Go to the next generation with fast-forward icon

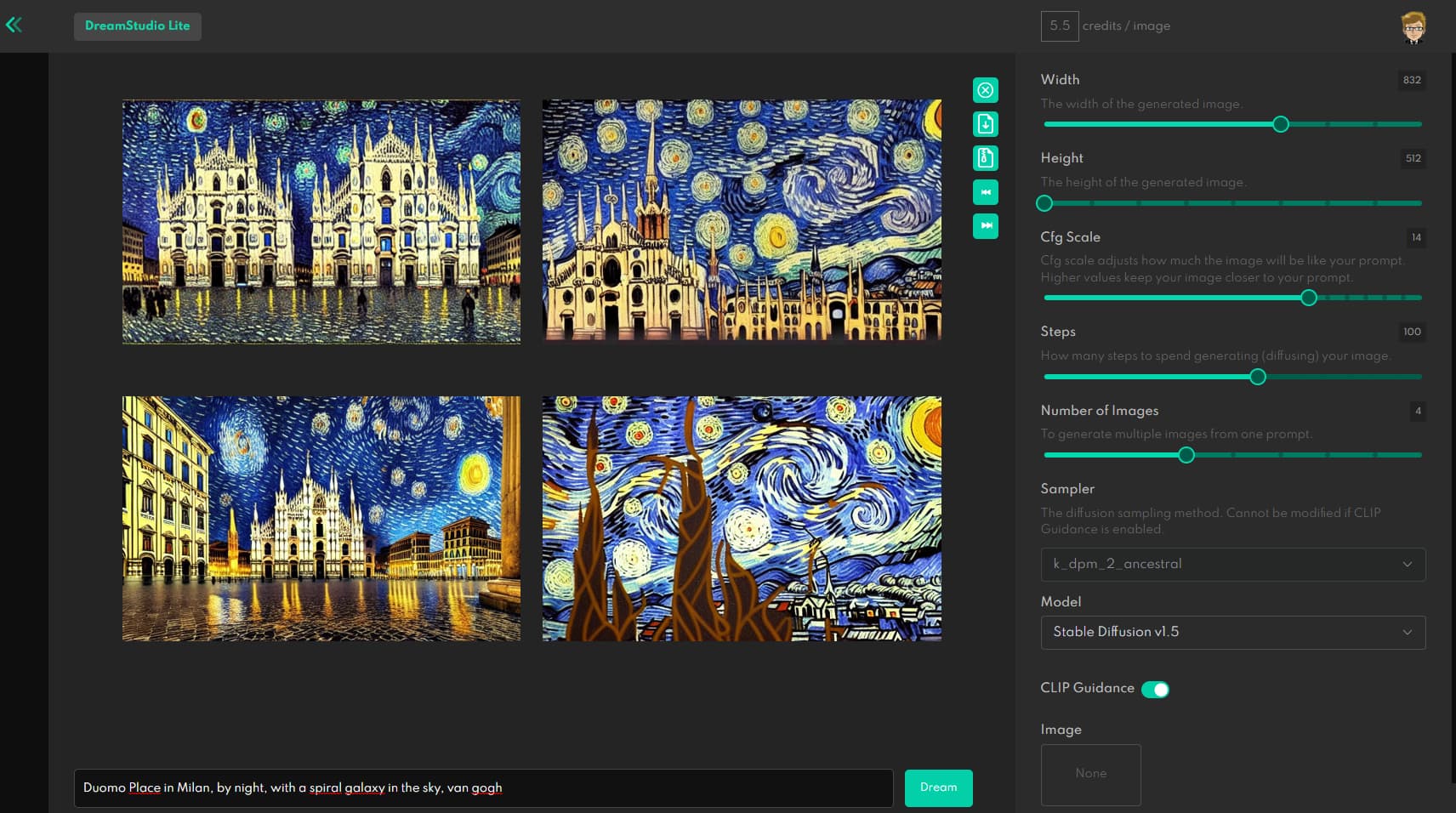[x=986, y=226]
